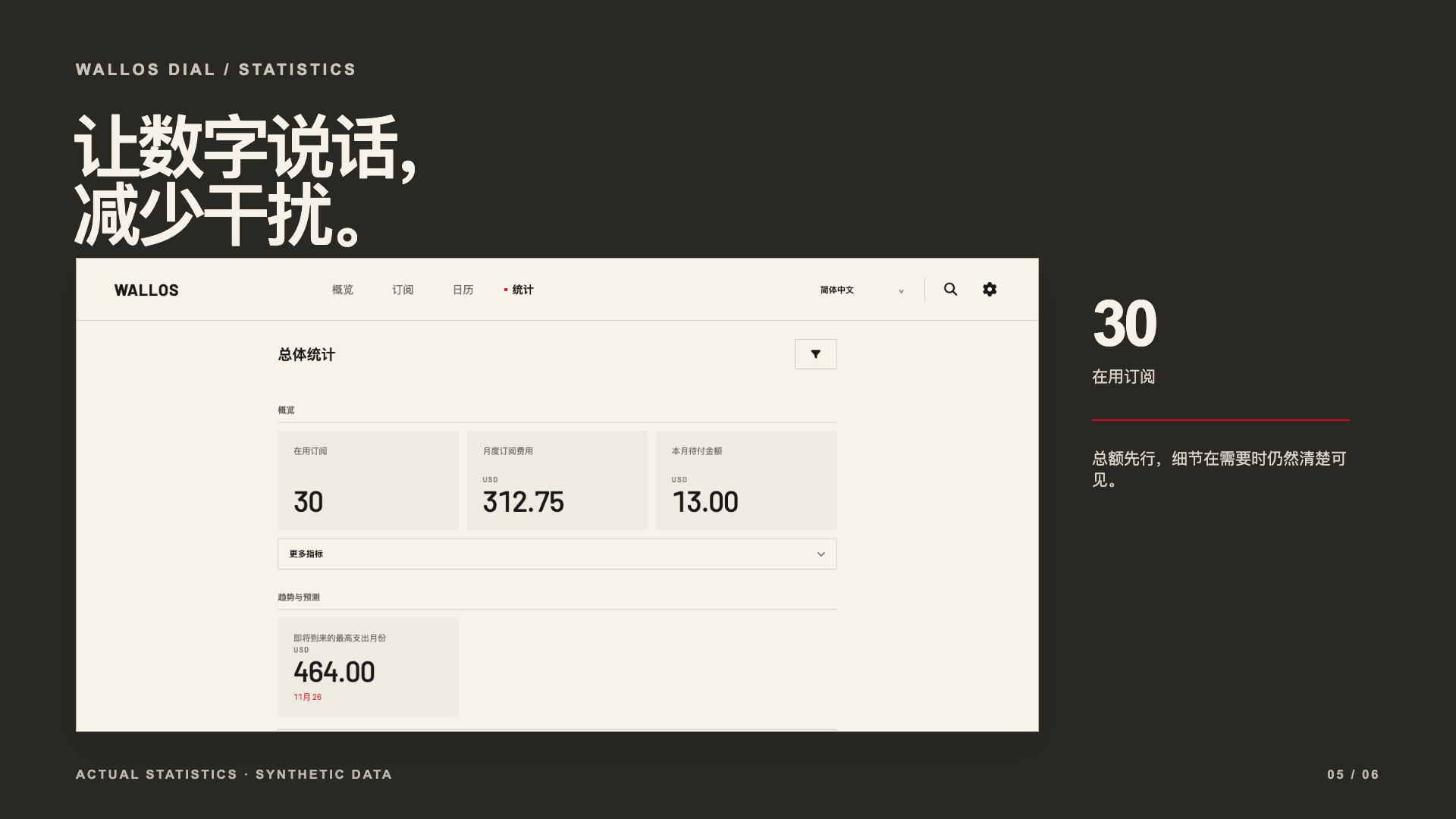1456x819 pixels.
Task: Open search with the magnifier icon
Action: (x=950, y=289)
